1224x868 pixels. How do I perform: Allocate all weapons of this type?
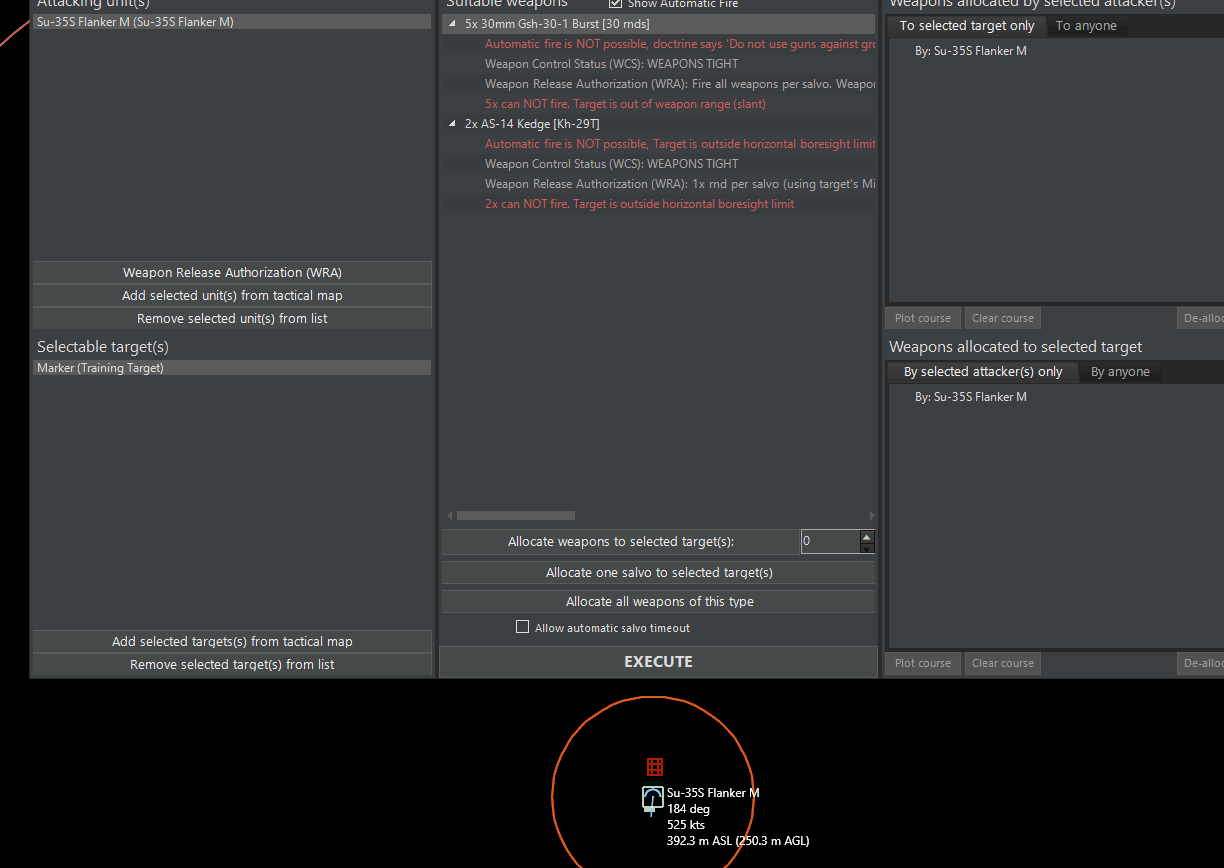coord(658,601)
